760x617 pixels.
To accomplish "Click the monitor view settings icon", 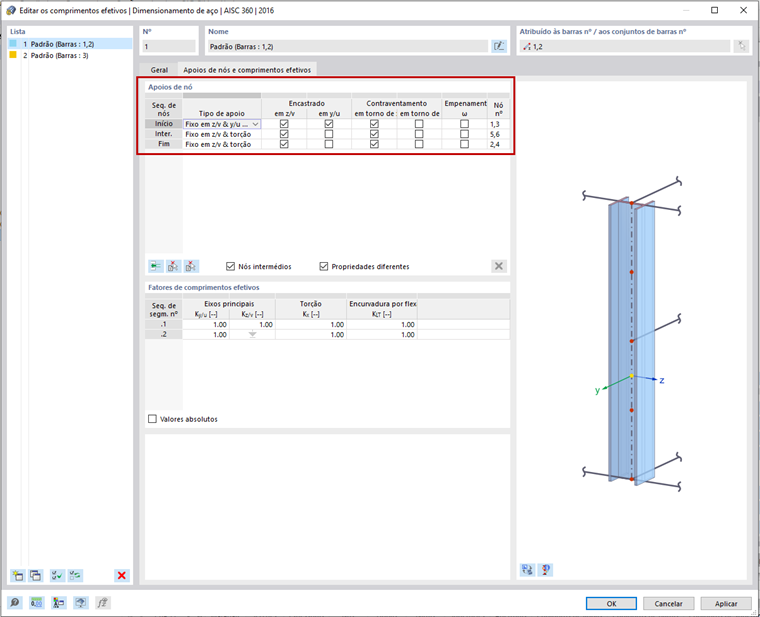I will tap(80, 602).
